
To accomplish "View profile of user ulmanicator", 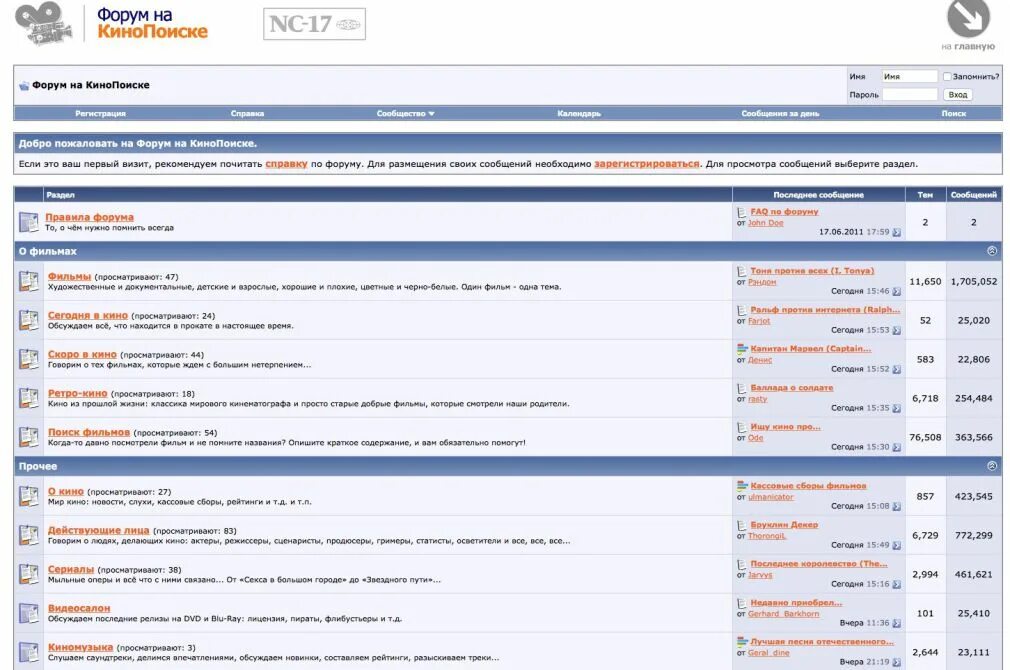I will click(770, 497).
